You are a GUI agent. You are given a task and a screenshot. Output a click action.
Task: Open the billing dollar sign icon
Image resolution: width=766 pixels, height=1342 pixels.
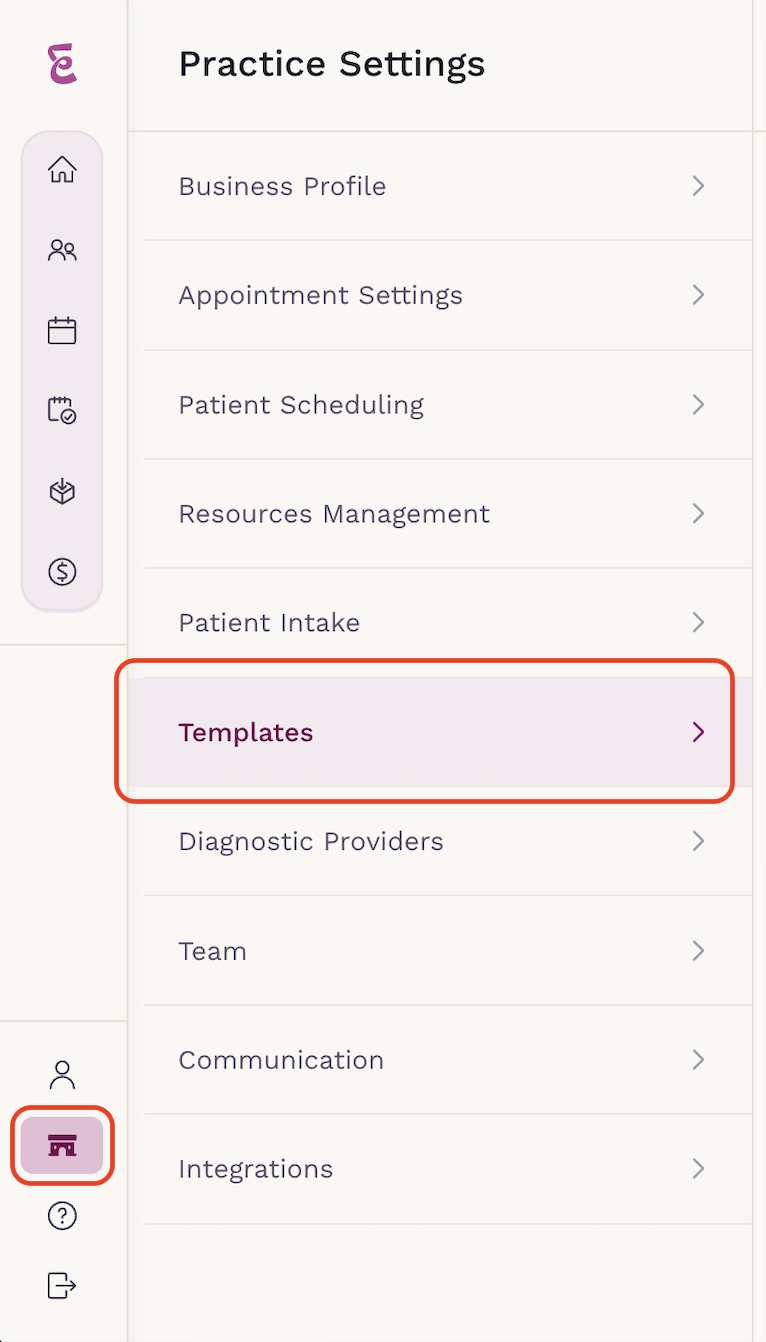(62, 572)
